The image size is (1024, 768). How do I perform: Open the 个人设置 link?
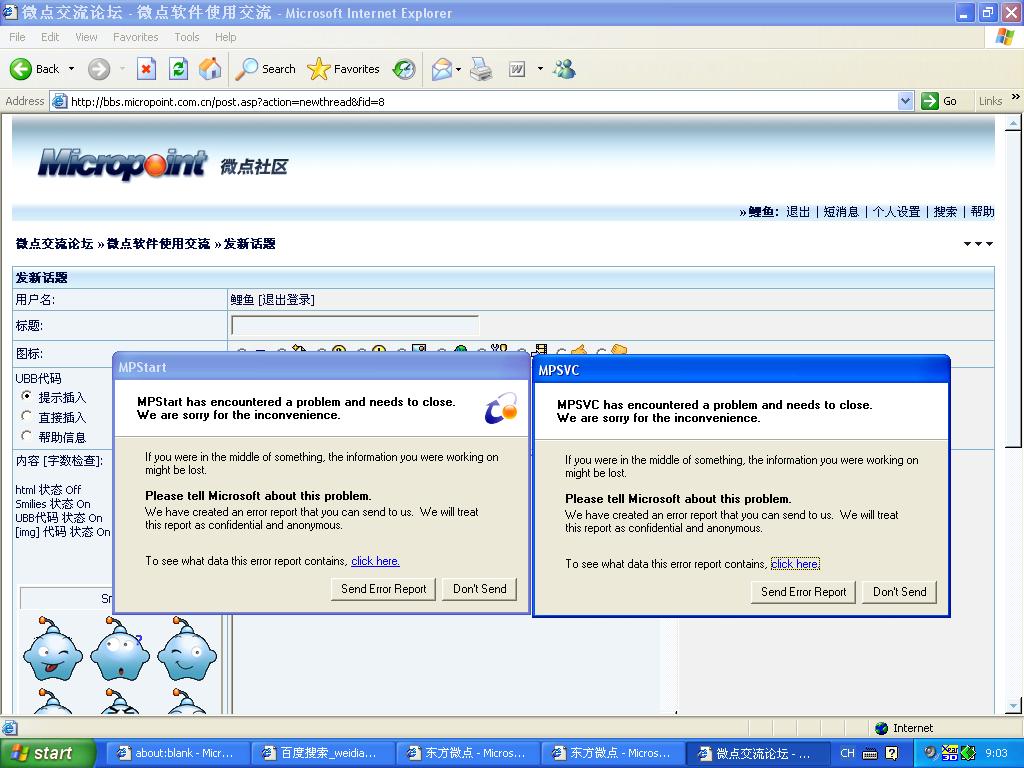896,212
